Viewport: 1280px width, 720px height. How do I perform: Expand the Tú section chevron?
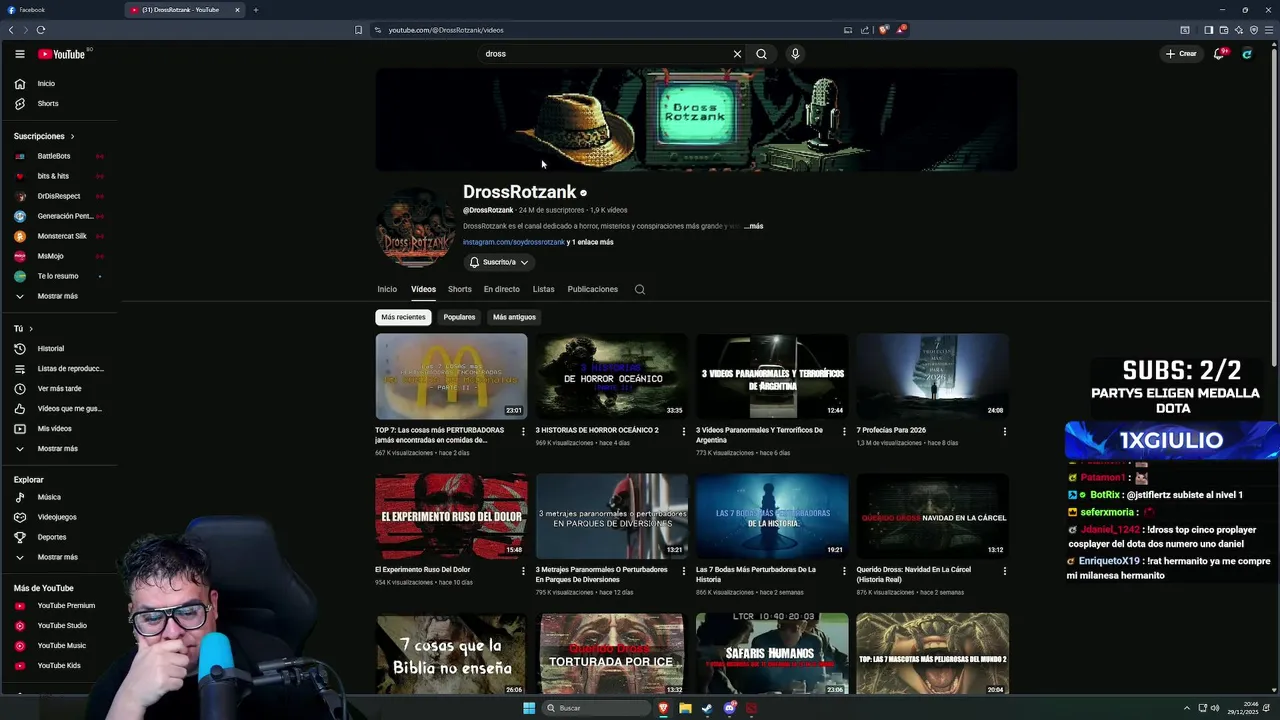31,329
